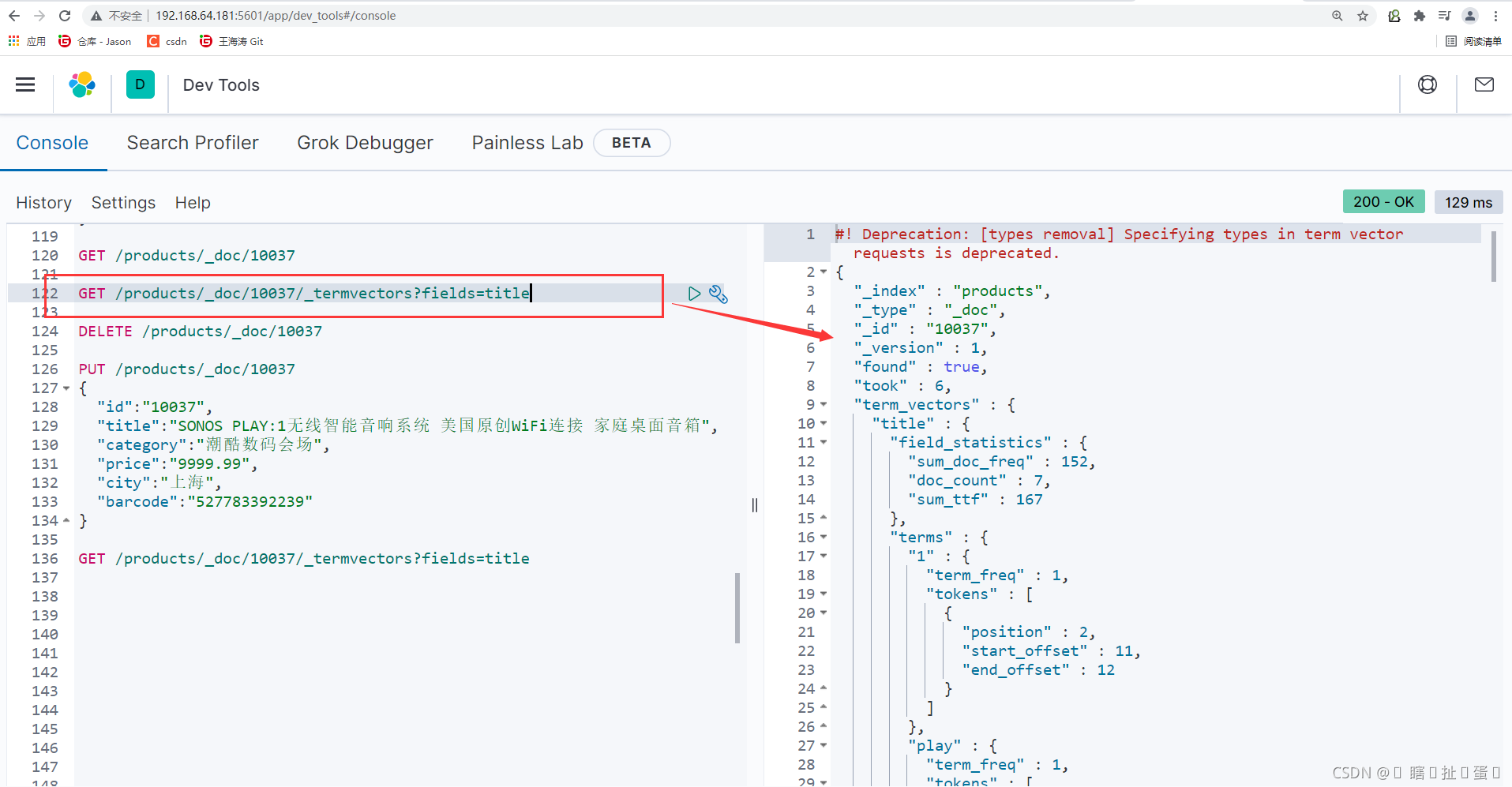Open the Settings menu item

(x=123, y=203)
